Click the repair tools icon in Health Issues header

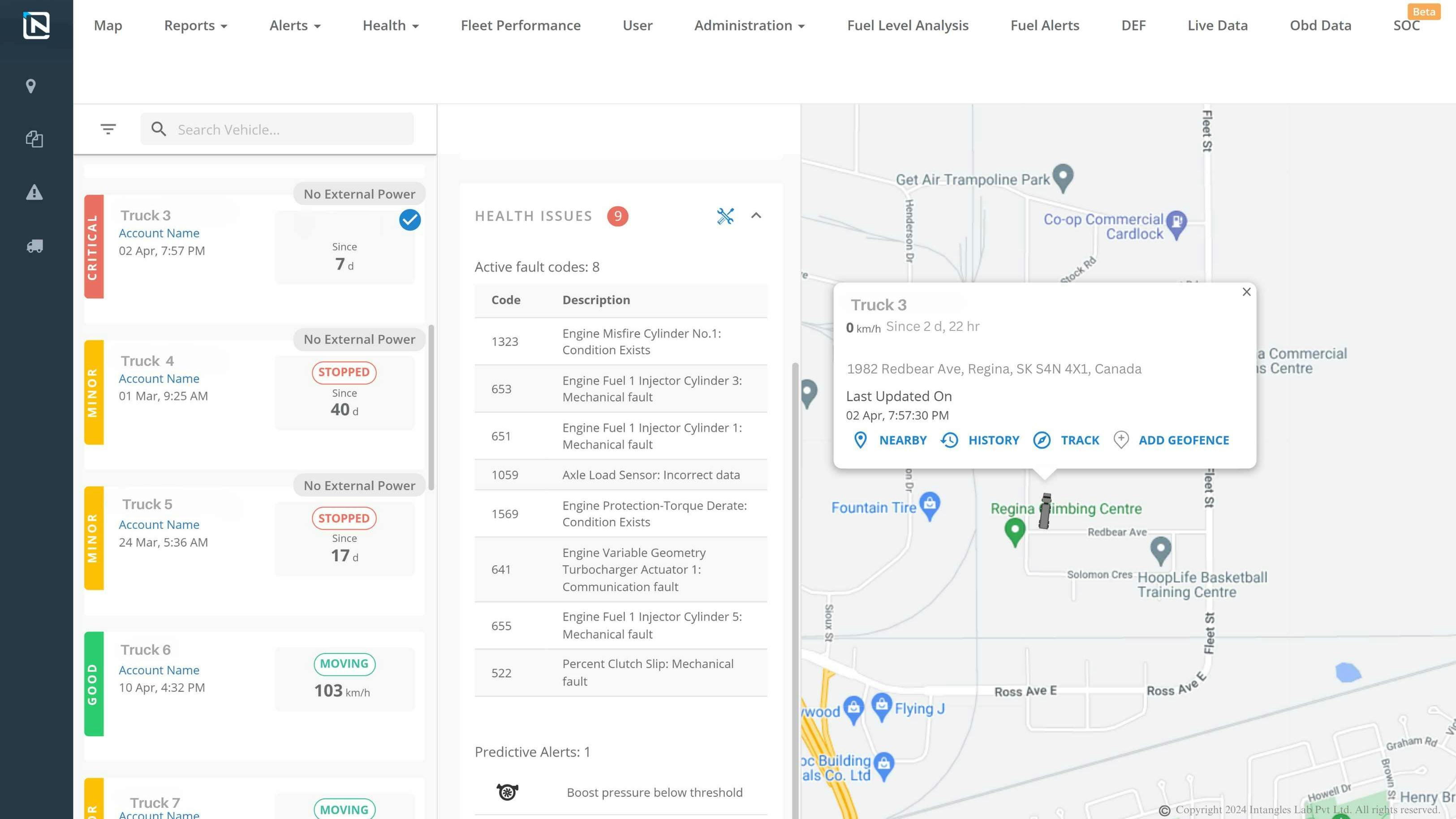point(726,216)
